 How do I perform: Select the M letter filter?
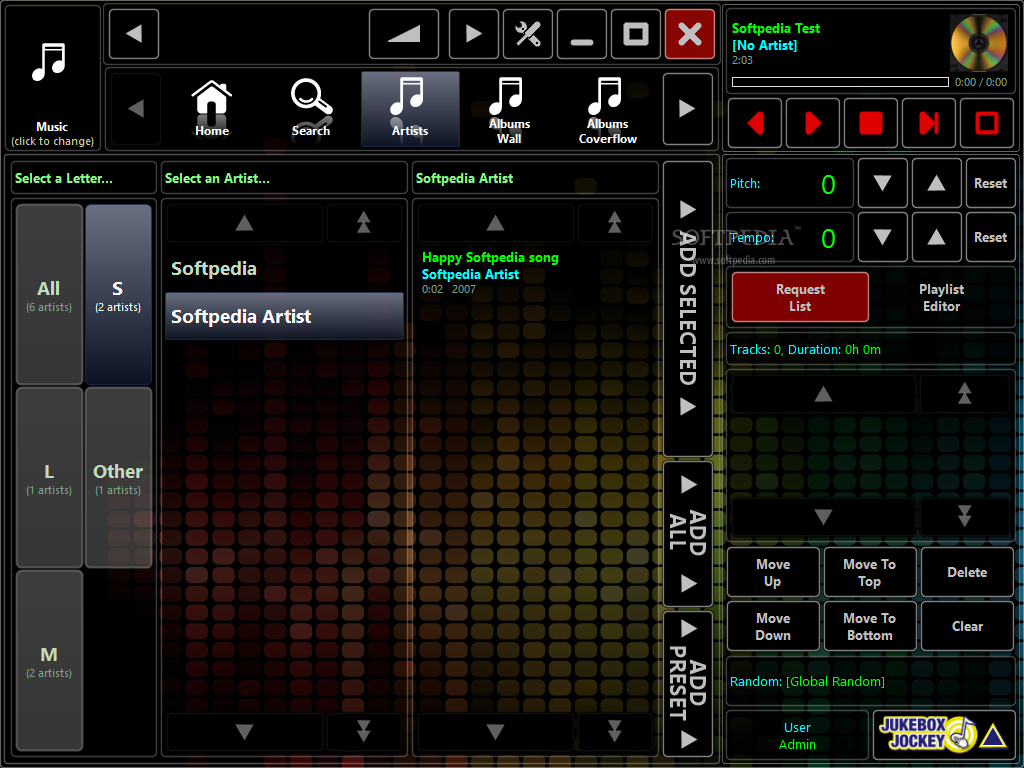pos(49,660)
